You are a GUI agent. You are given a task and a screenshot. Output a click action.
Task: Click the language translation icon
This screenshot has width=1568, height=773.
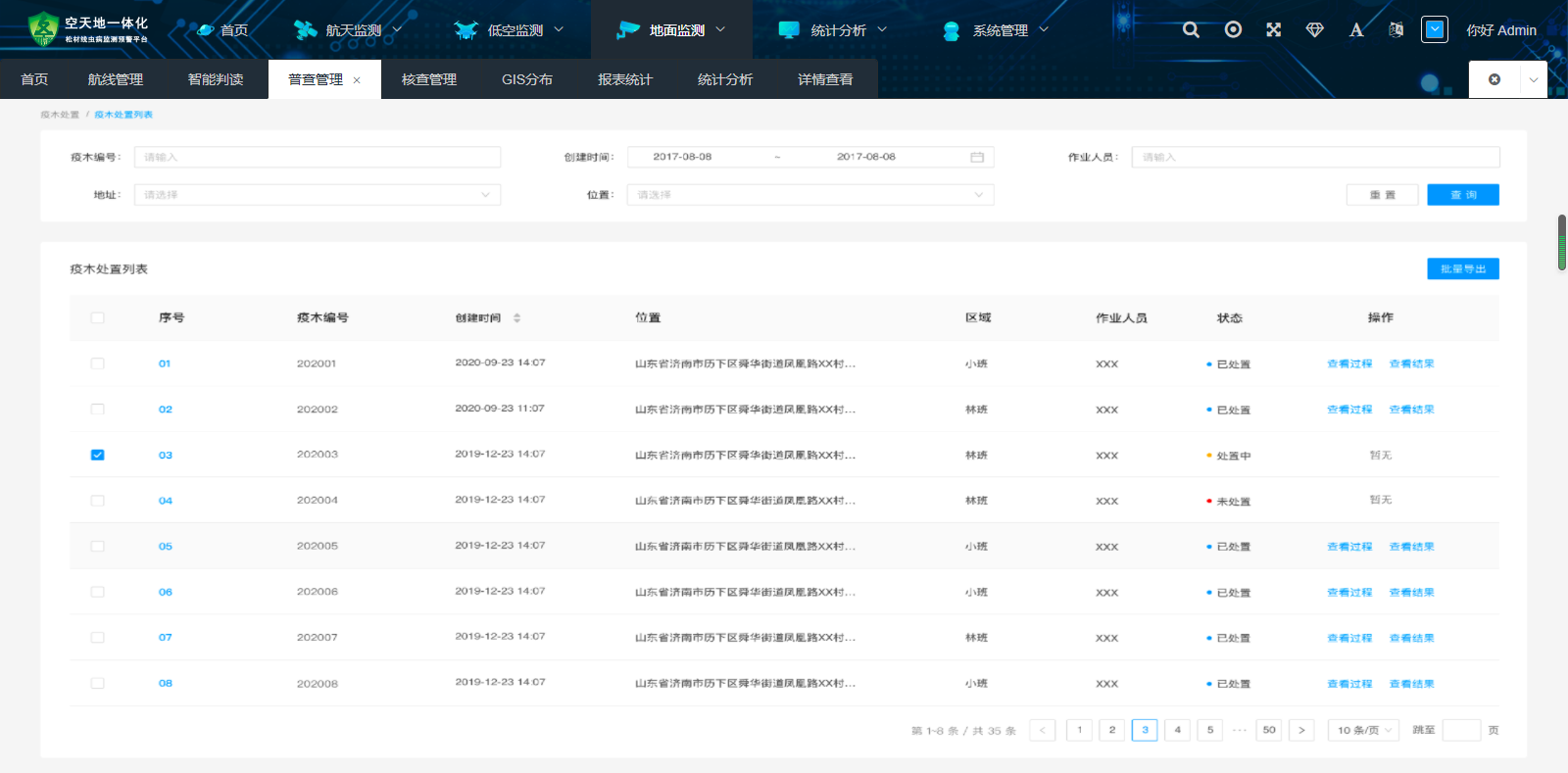(x=1396, y=30)
